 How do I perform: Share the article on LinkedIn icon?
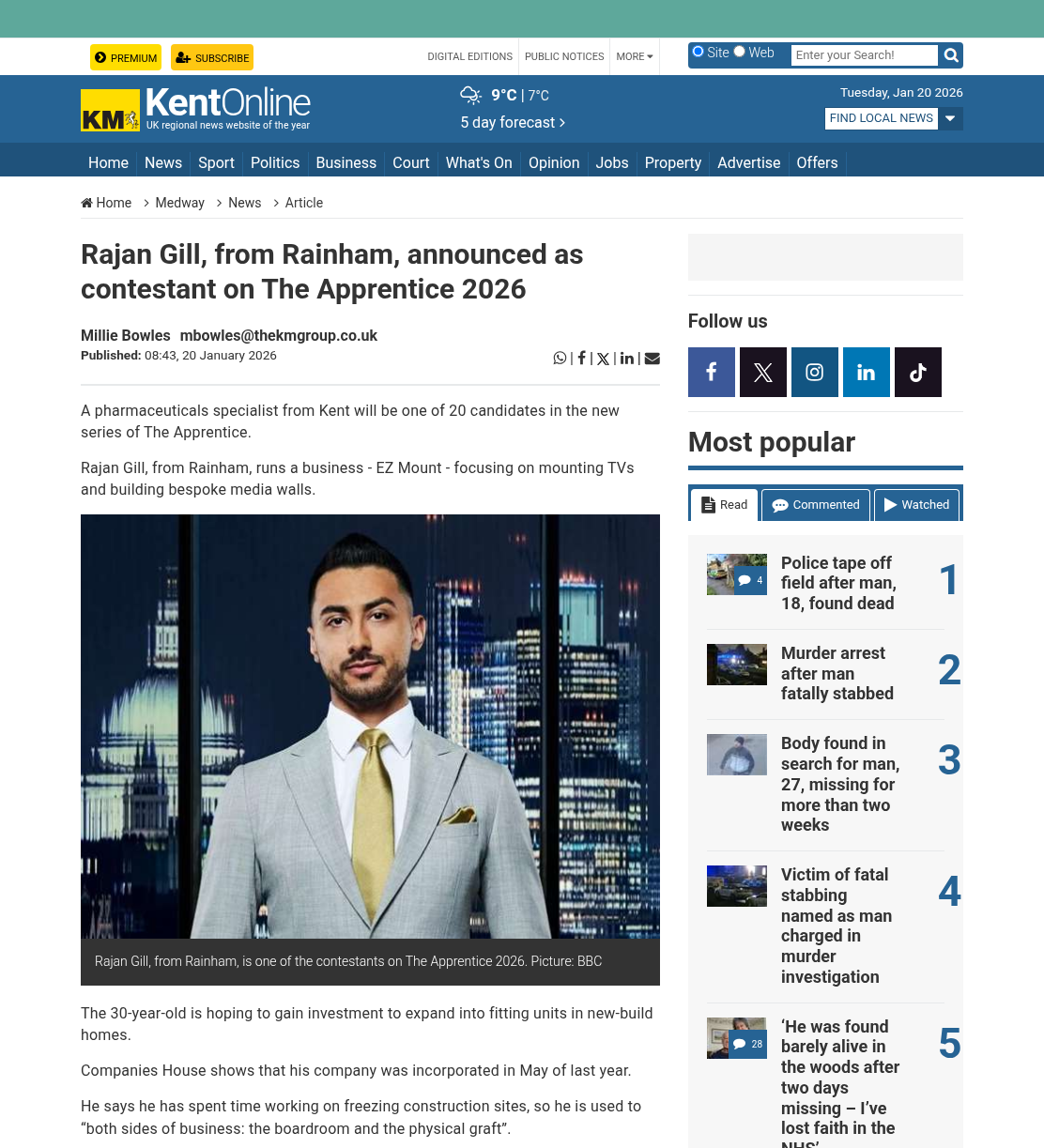pos(627,358)
